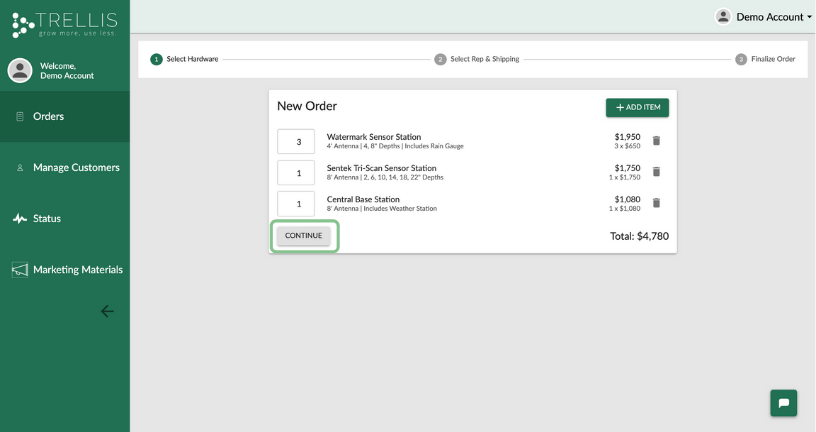Screen dimensions: 816x432
Task: Click the top-right account avatar icon
Action: (x=723, y=17)
